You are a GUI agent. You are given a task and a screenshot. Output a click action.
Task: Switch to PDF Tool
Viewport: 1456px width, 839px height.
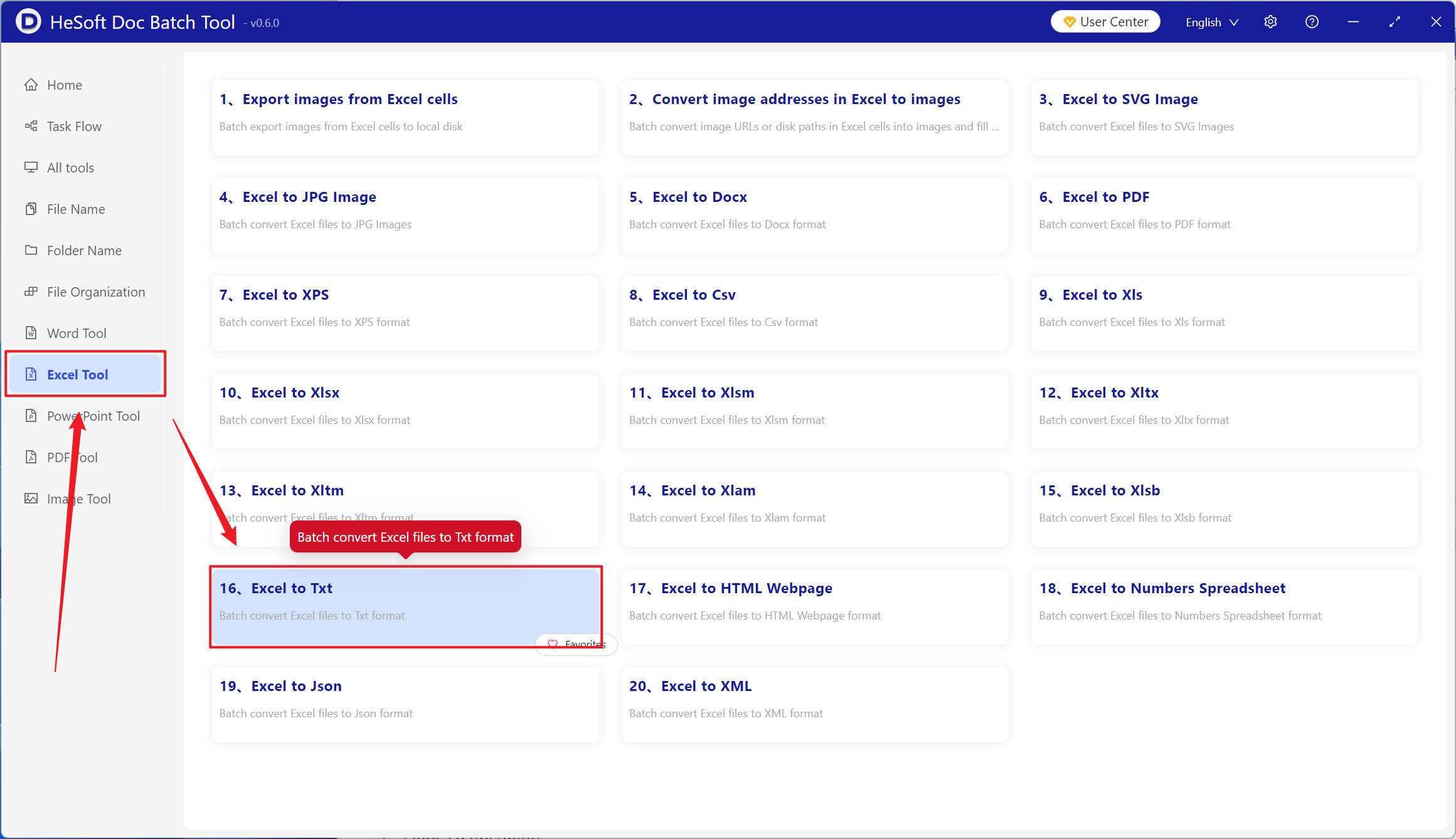pyautogui.click(x=85, y=457)
